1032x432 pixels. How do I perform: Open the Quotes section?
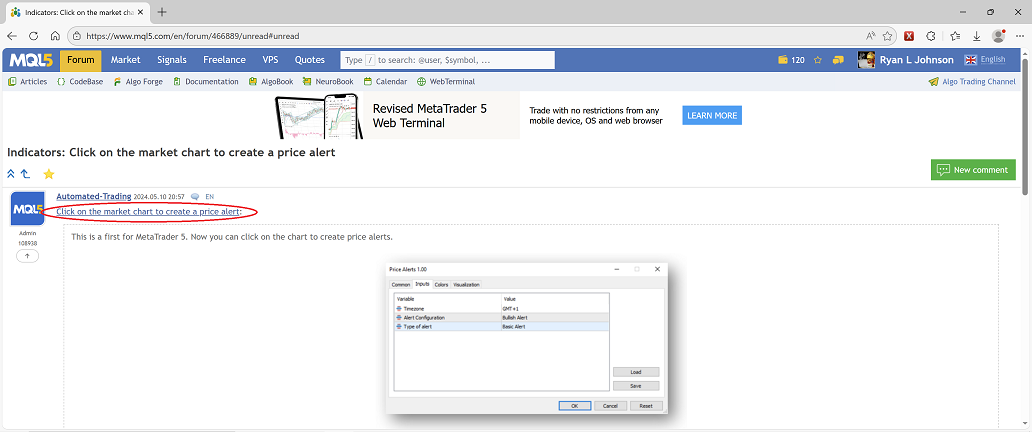[309, 60]
